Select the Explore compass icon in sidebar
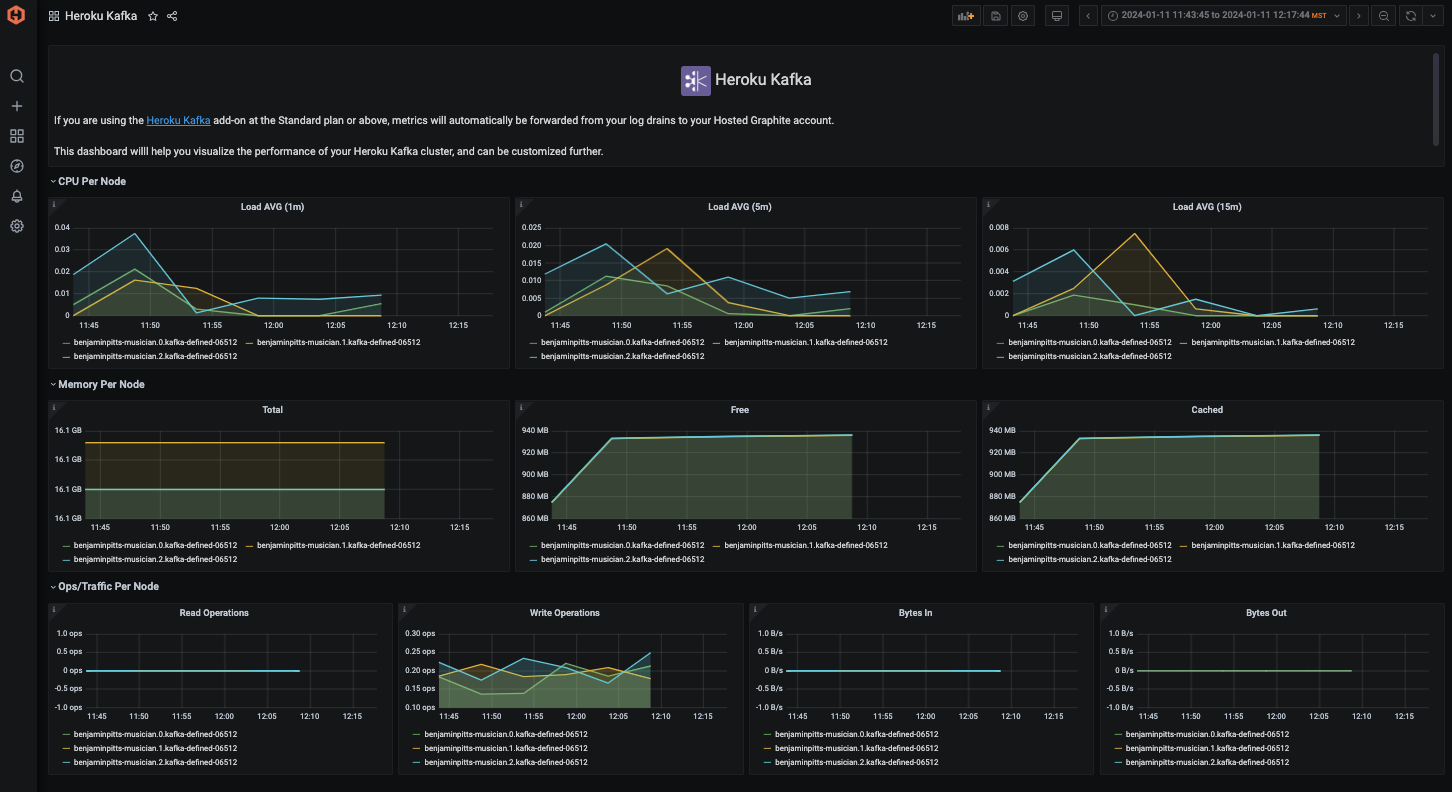Image resolution: width=1452 pixels, height=792 pixels. [x=16, y=166]
